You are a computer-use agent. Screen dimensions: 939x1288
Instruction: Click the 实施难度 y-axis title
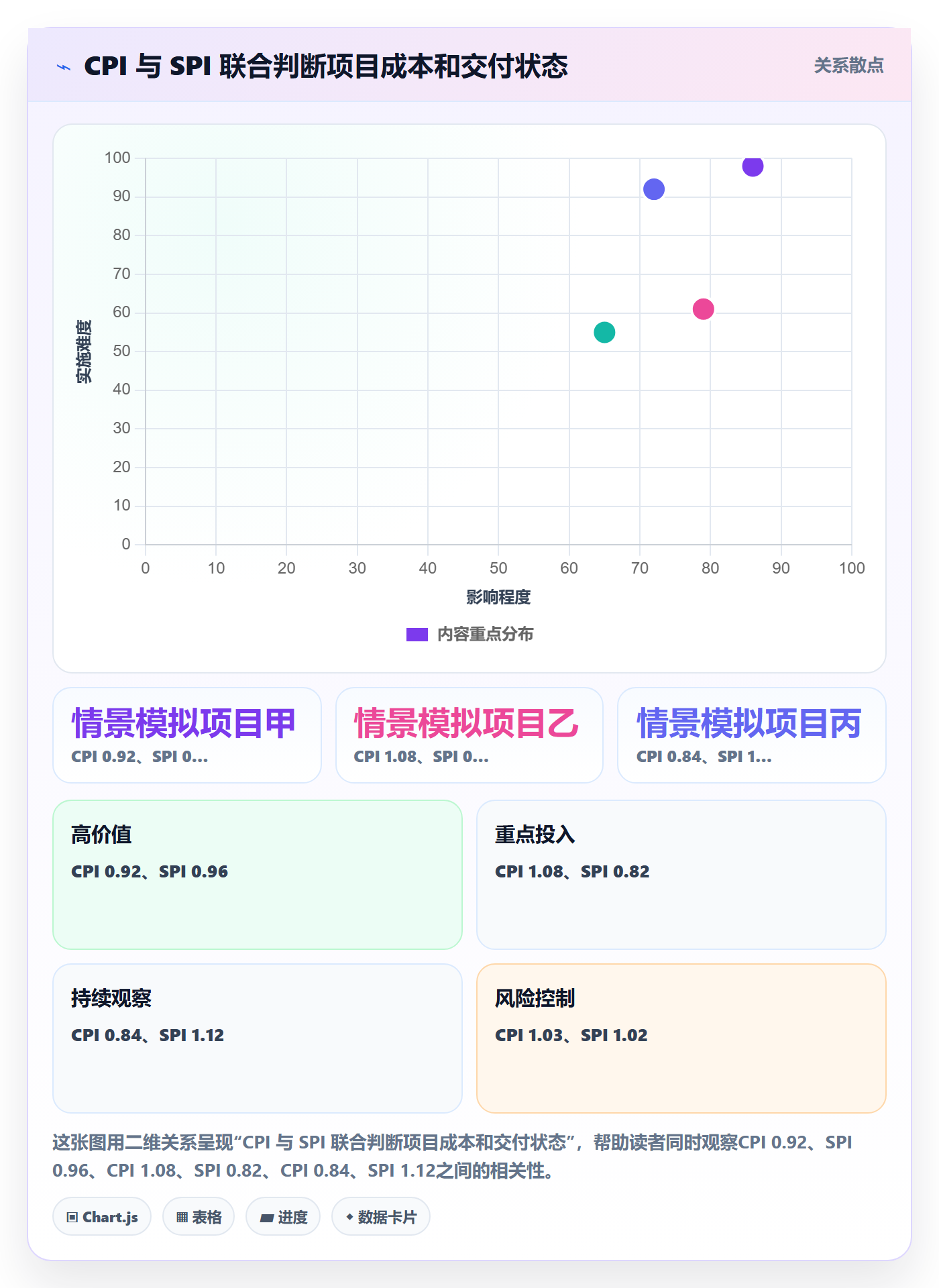pyautogui.click(x=84, y=351)
